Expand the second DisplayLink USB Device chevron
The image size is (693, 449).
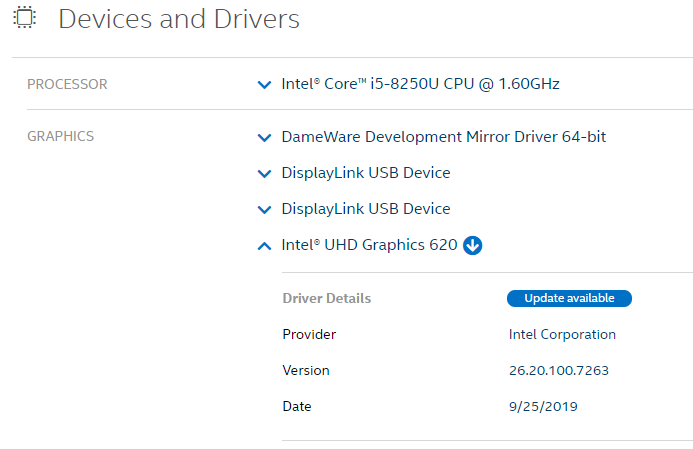pyautogui.click(x=264, y=209)
